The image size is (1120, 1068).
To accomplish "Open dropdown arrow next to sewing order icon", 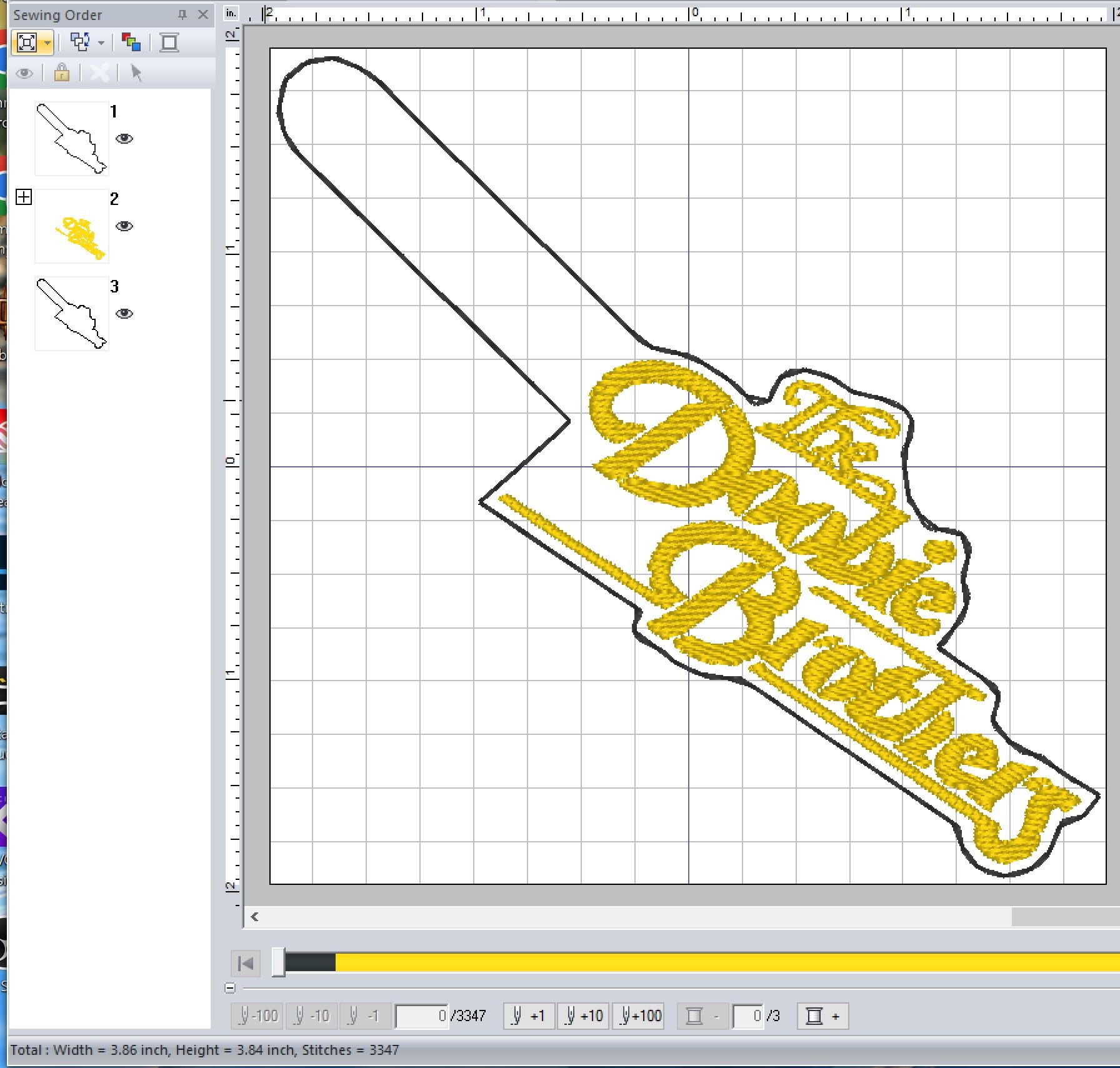I will pyautogui.click(x=101, y=43).
